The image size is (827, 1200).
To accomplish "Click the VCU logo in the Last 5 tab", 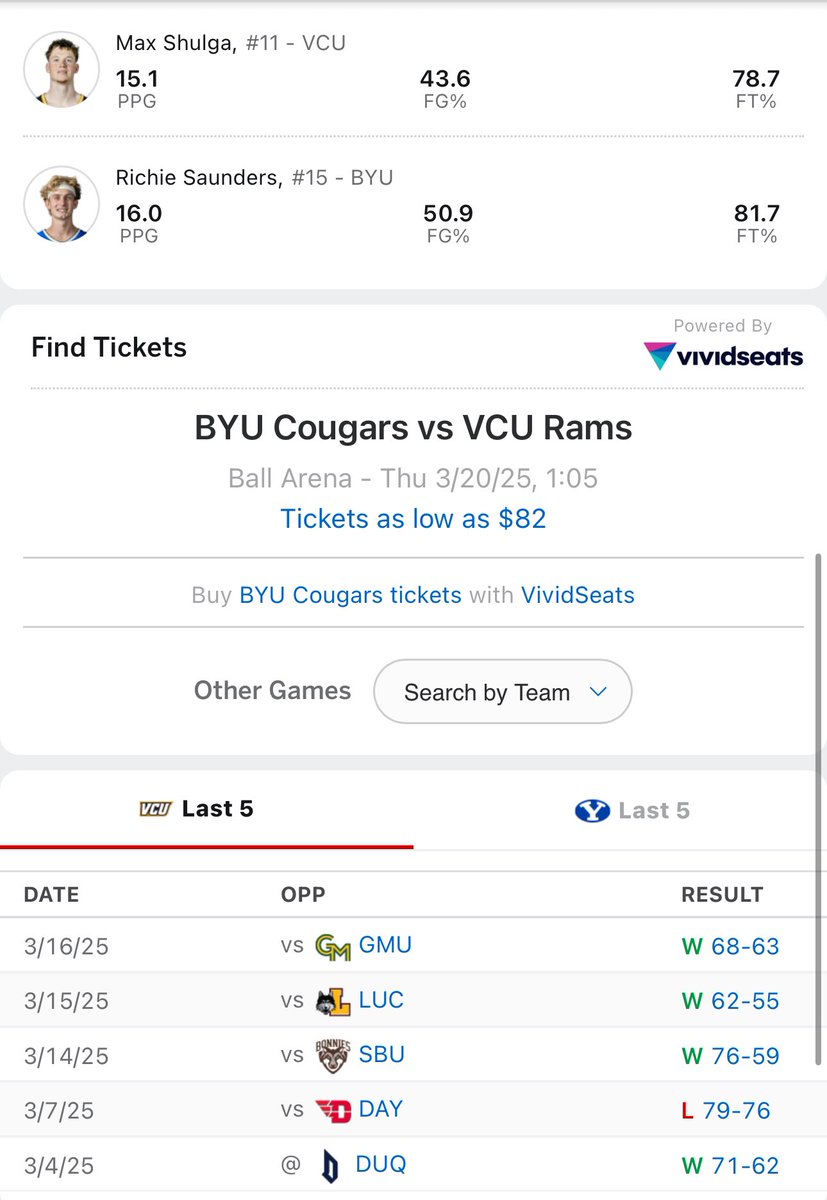I will coord(155,809).
